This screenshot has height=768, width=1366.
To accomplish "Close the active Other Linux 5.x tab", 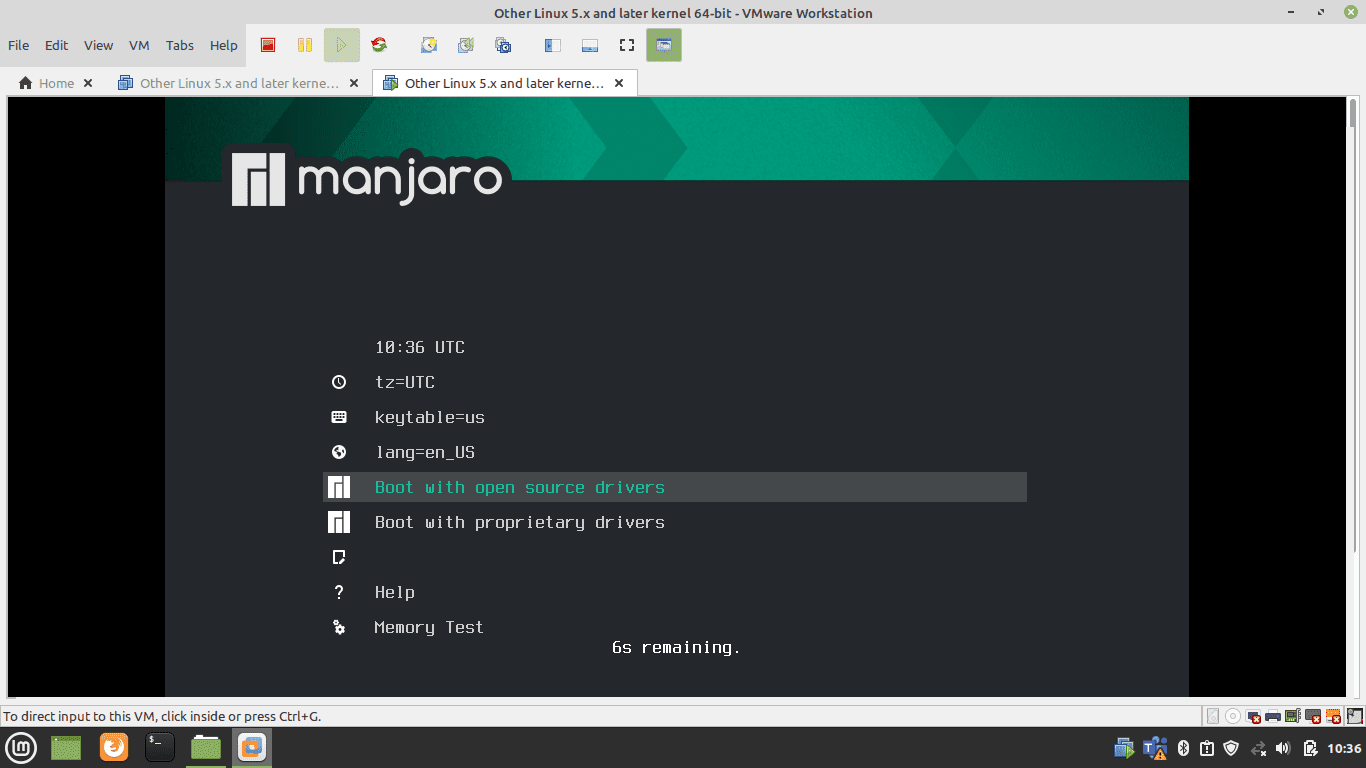I will click(x=620, y=83).
